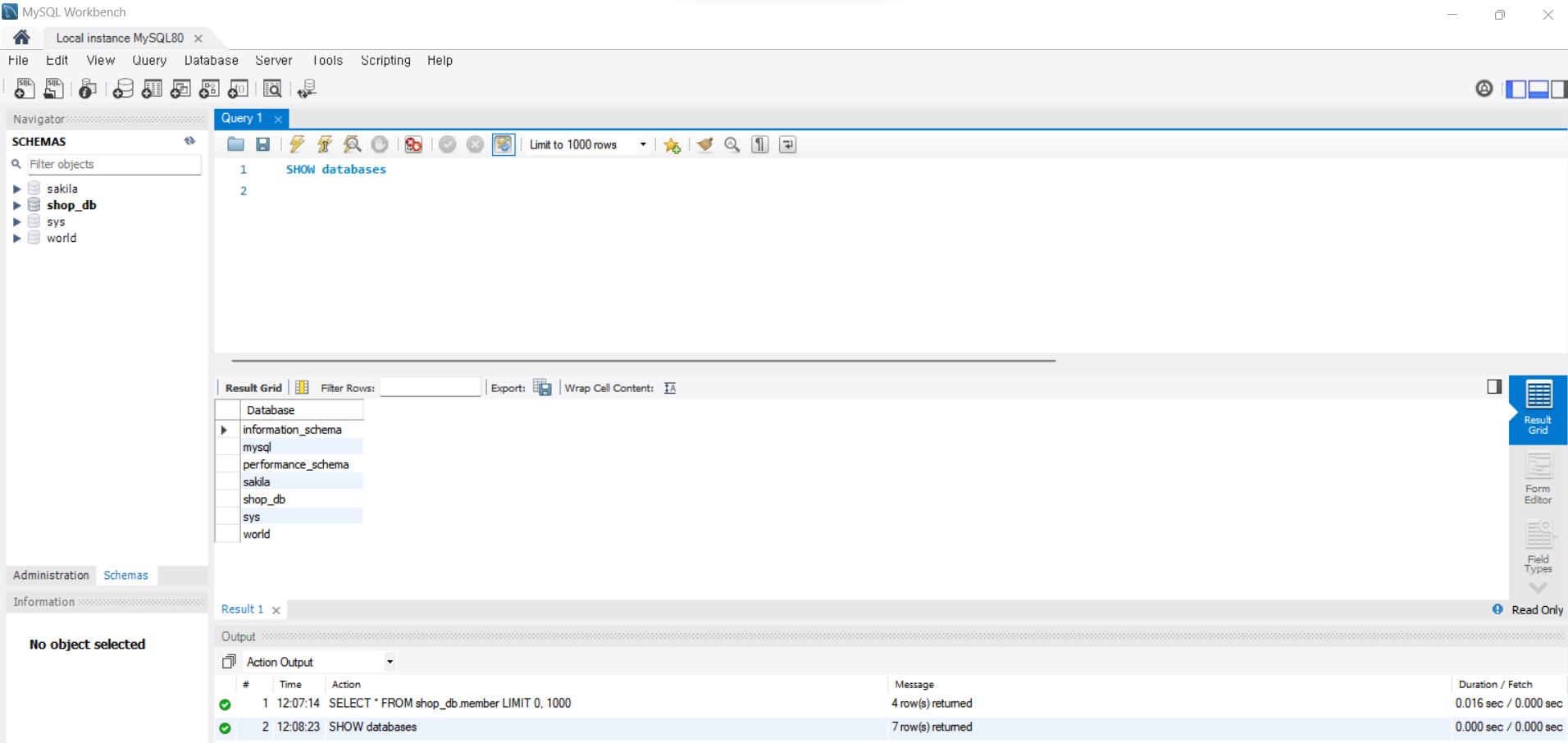1568x743 pixels.
Task: Click inside the Filter Rows input field
Action: pyautogui.click(x=430, y=386)
